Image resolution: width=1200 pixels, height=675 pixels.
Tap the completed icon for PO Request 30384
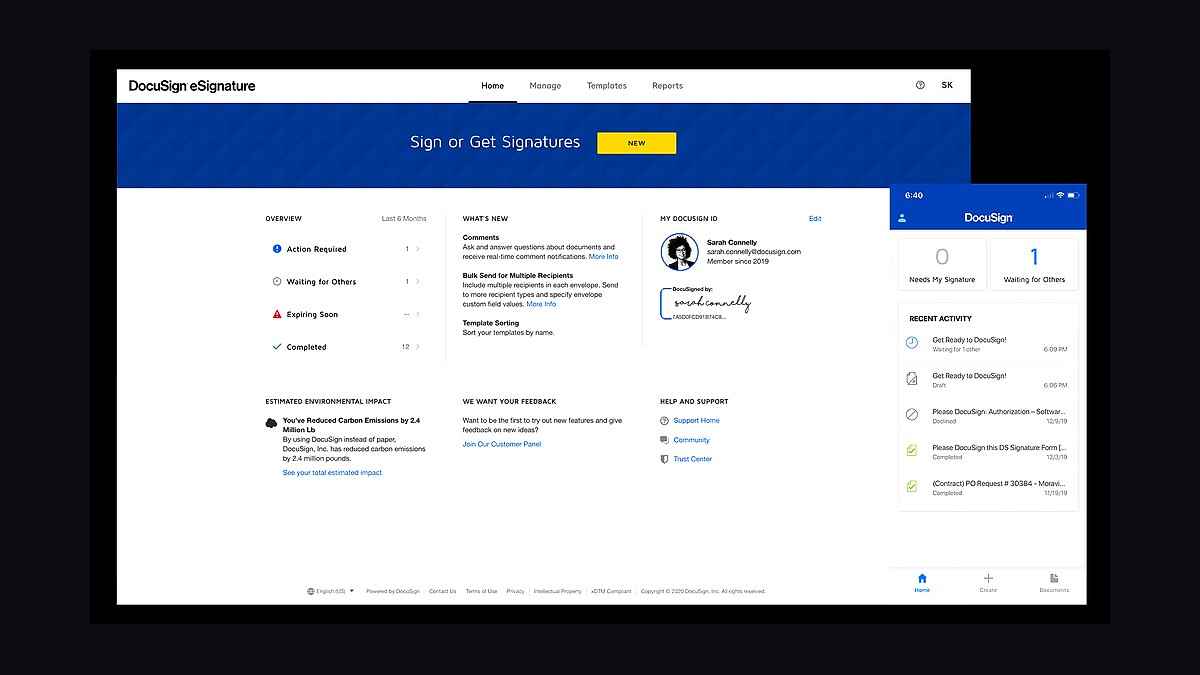912,487
